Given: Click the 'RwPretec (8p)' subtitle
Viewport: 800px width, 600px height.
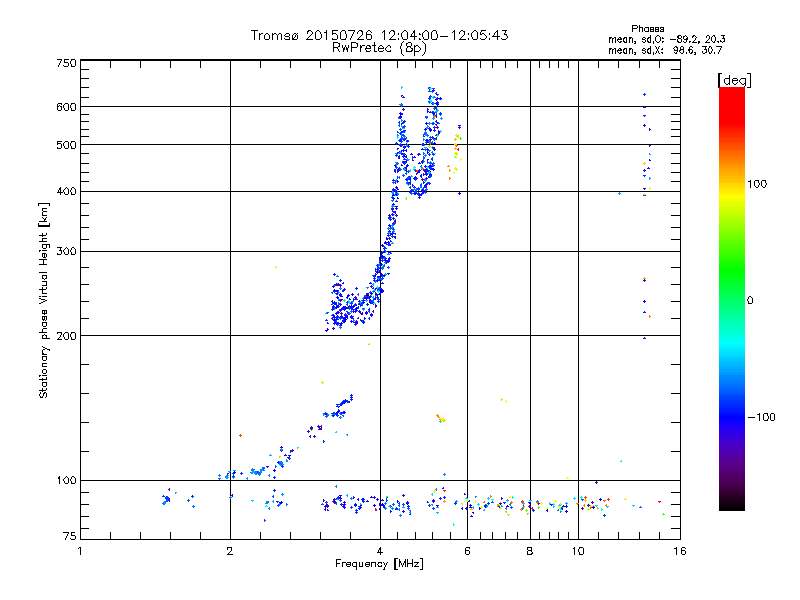Looking at the screenshot, I should [379, 48].
